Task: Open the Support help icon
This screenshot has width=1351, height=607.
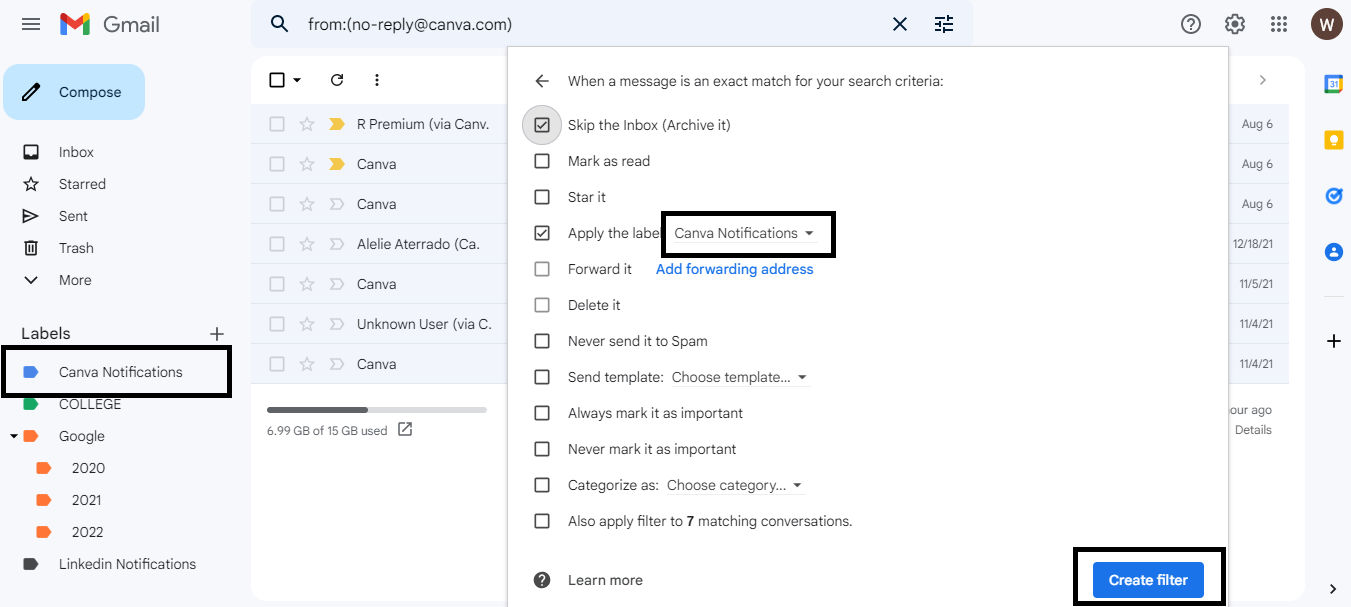Action: 1191,24
